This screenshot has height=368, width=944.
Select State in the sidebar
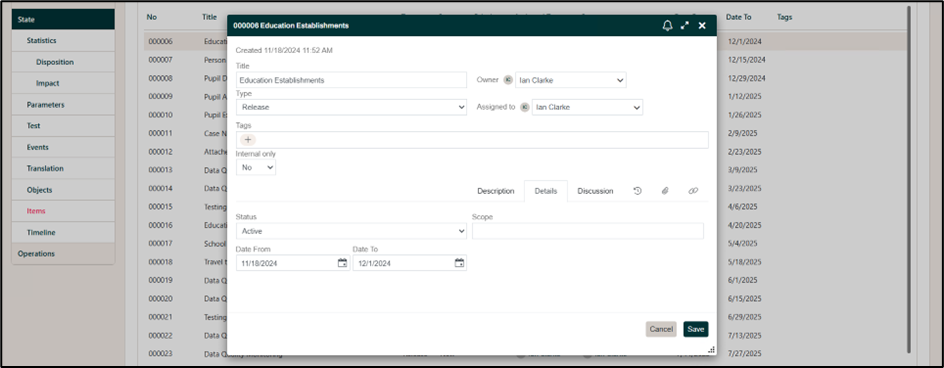tap(63, 19)
